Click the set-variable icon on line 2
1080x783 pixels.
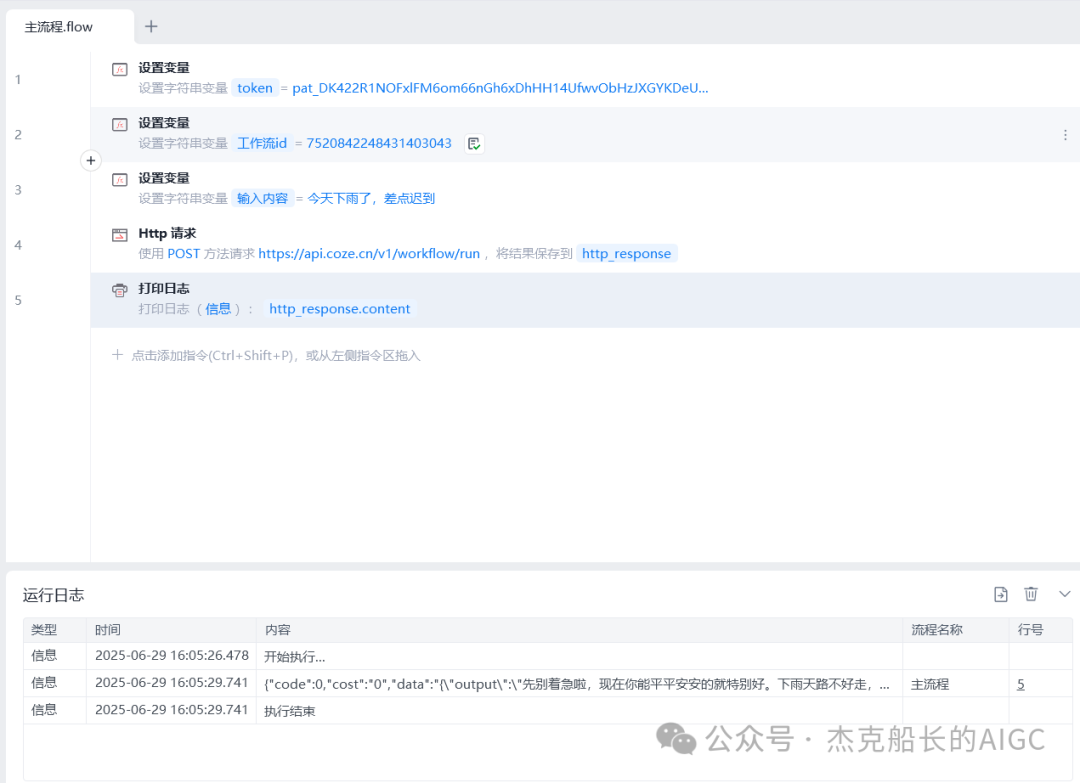click(120, 124)
